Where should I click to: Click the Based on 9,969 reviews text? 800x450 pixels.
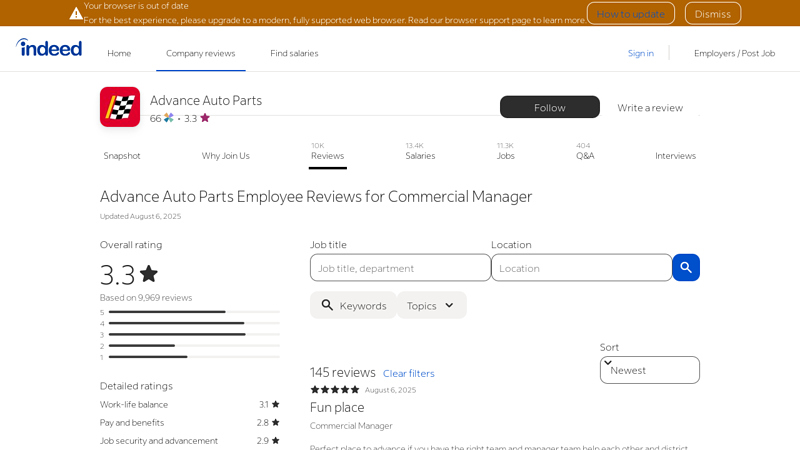146,297
